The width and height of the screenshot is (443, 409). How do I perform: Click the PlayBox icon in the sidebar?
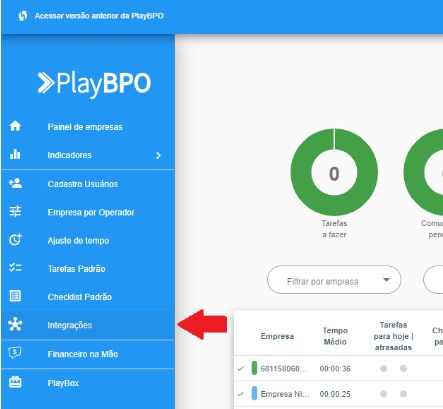coord(15,382)
